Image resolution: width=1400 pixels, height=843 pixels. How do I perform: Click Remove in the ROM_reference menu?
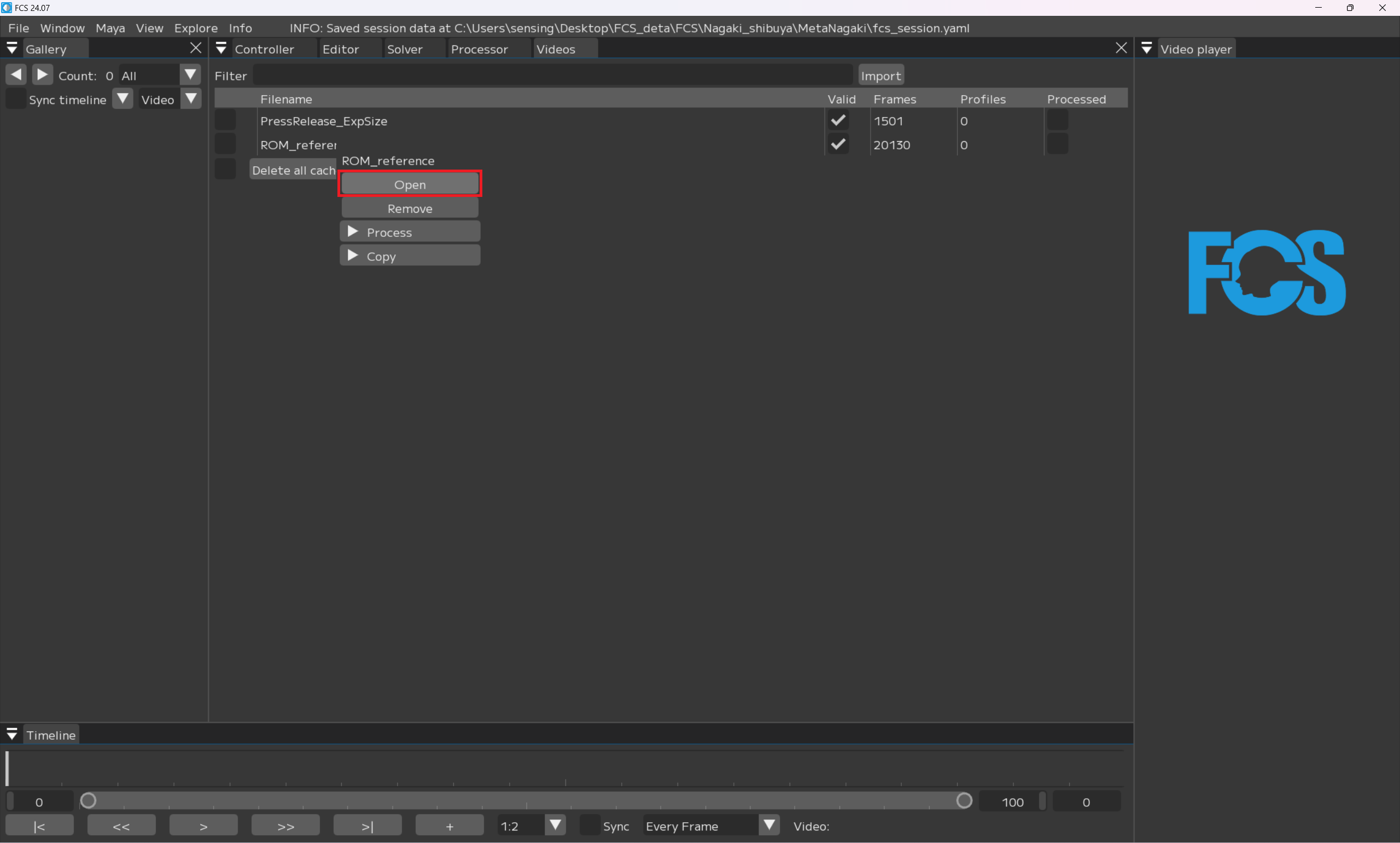tap(410, 208)
